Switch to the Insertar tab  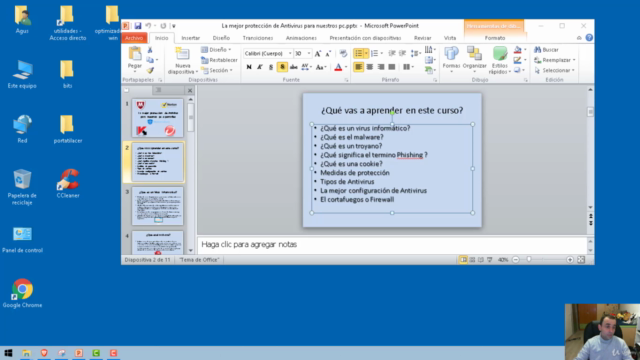[x=191, y=38]
